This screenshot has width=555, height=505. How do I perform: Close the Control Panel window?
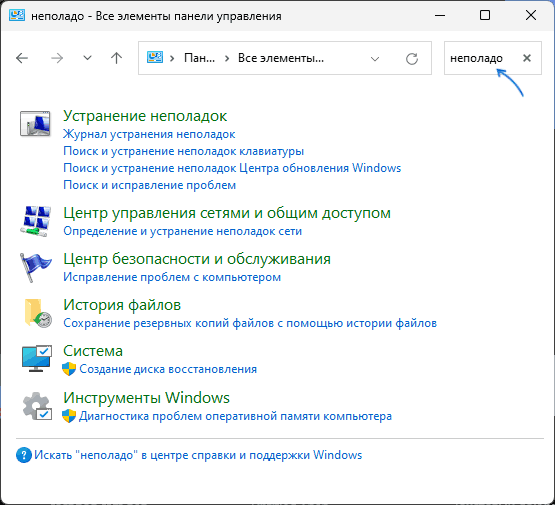531,16
